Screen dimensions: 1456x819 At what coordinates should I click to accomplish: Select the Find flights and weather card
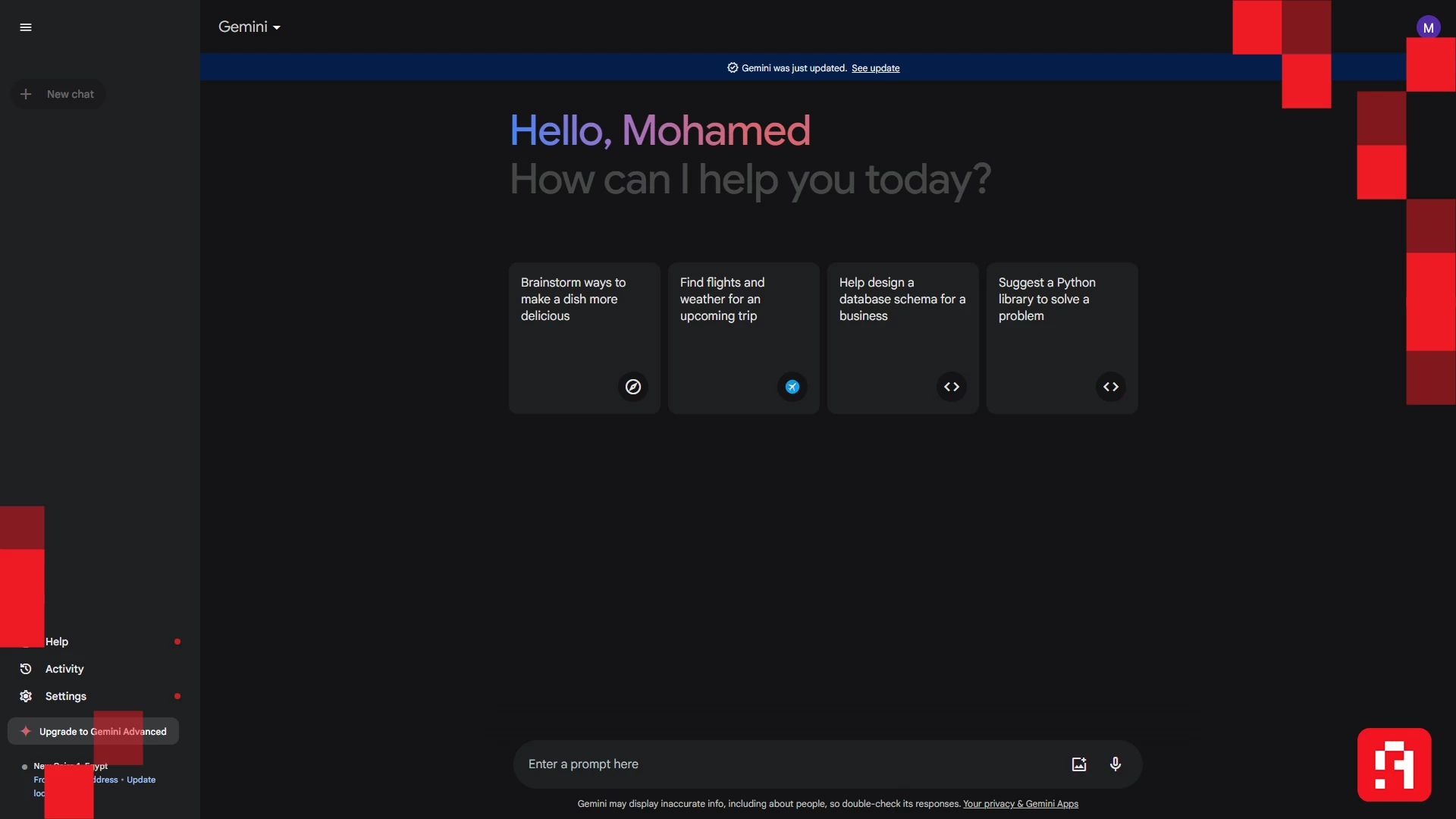tap(743, 338)
